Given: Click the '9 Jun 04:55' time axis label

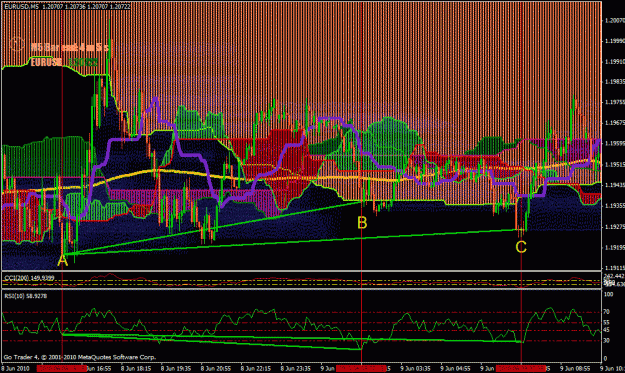Looking at the screenshot, I should (x=455, y=369).
